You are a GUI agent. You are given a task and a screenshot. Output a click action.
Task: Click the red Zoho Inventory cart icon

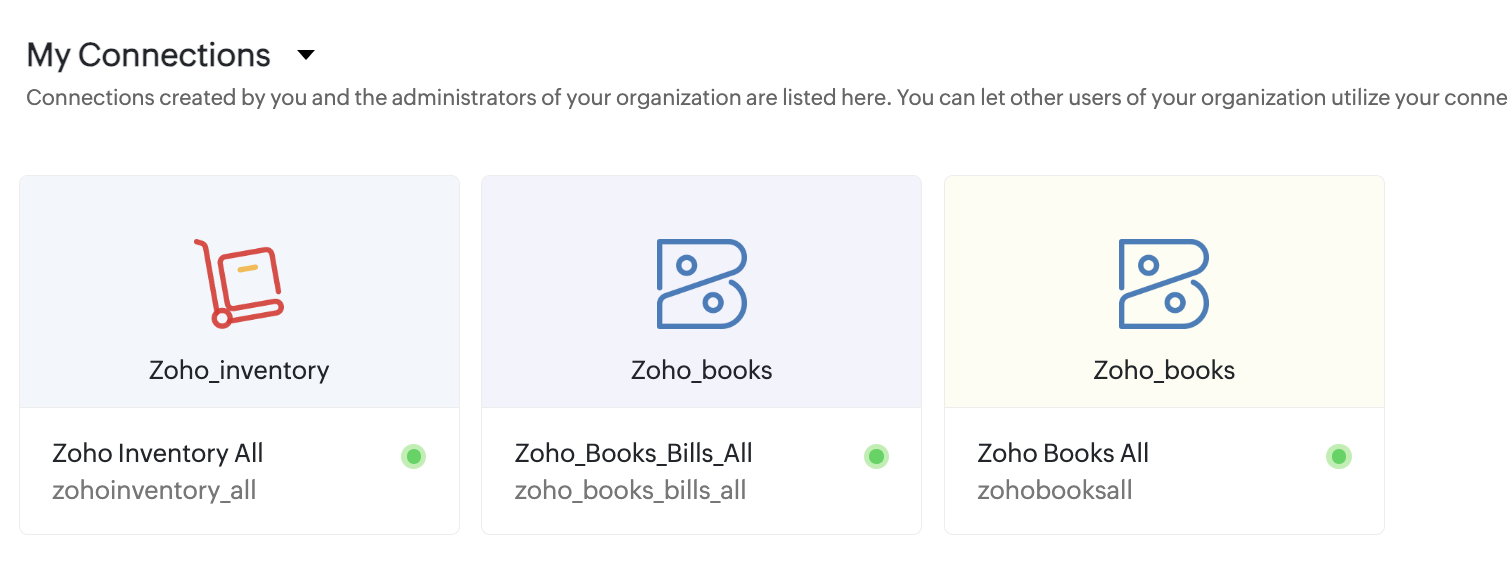coord(238,283)
